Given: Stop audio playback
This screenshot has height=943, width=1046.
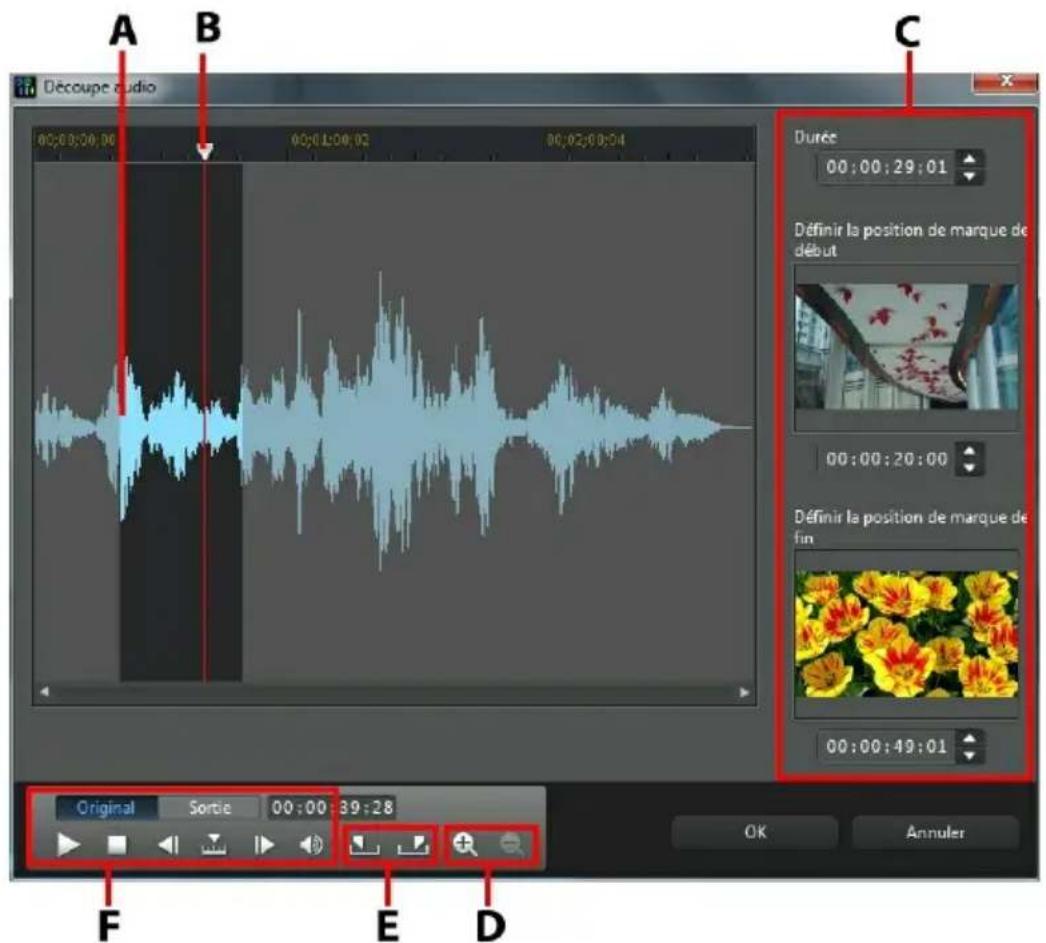Looking at the screenshot, I should pos(117,844).
